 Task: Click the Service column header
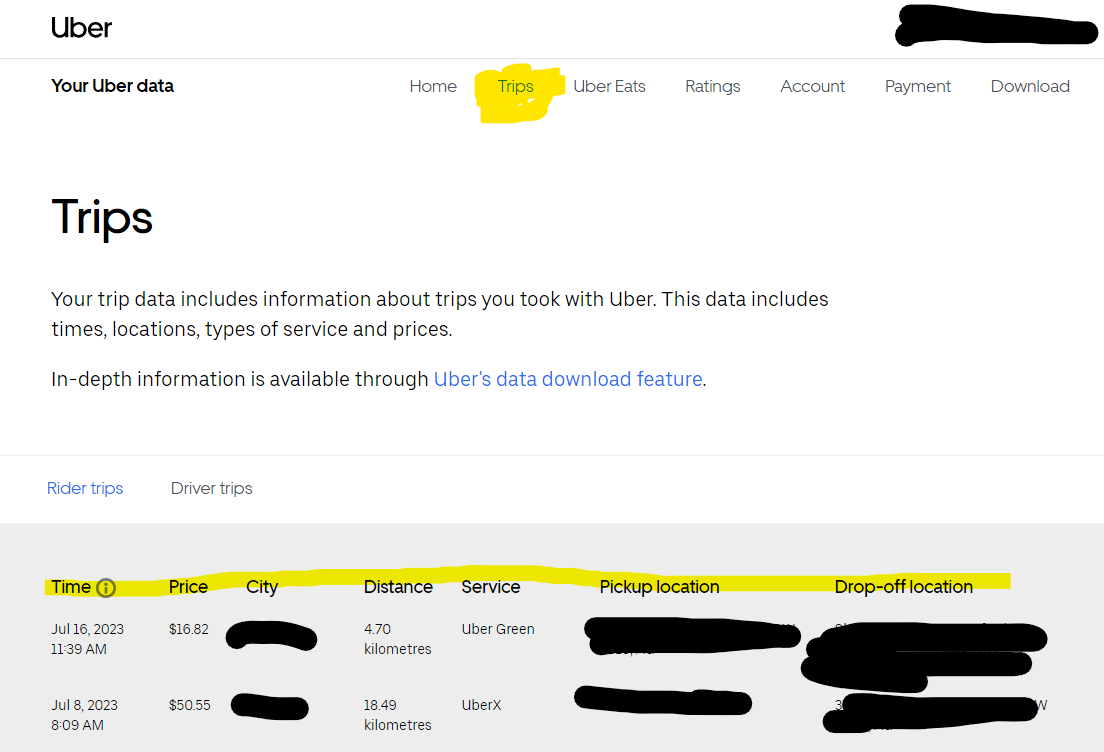pos(491,587)
